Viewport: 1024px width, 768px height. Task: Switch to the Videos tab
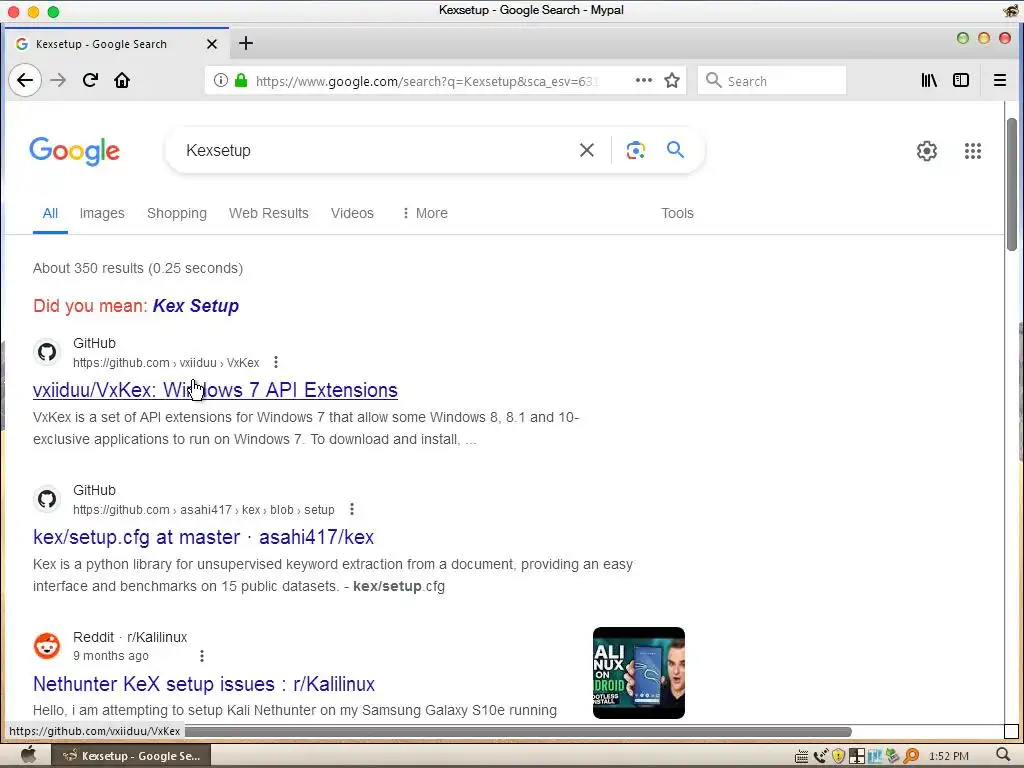point(352,213)
